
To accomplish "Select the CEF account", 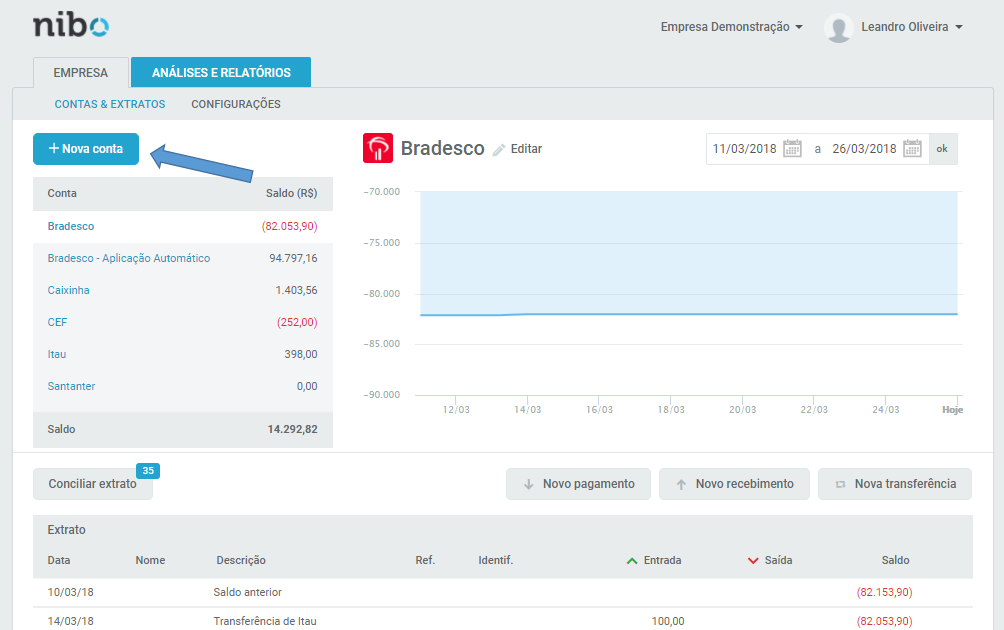I will [x=57, y=322].
